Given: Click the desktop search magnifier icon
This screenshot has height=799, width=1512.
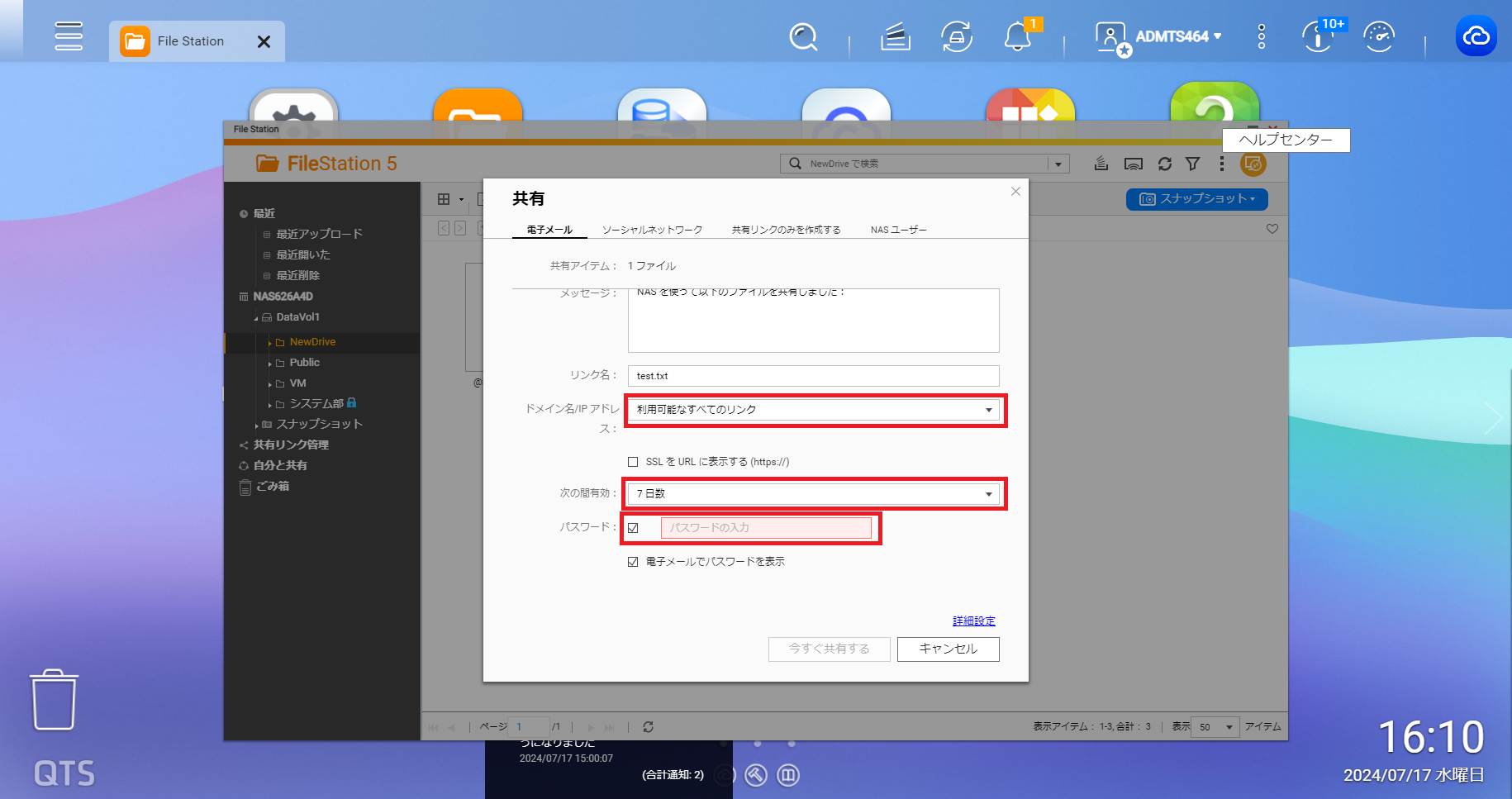Looking at the screenshot, I should click(x=803, y=37).
